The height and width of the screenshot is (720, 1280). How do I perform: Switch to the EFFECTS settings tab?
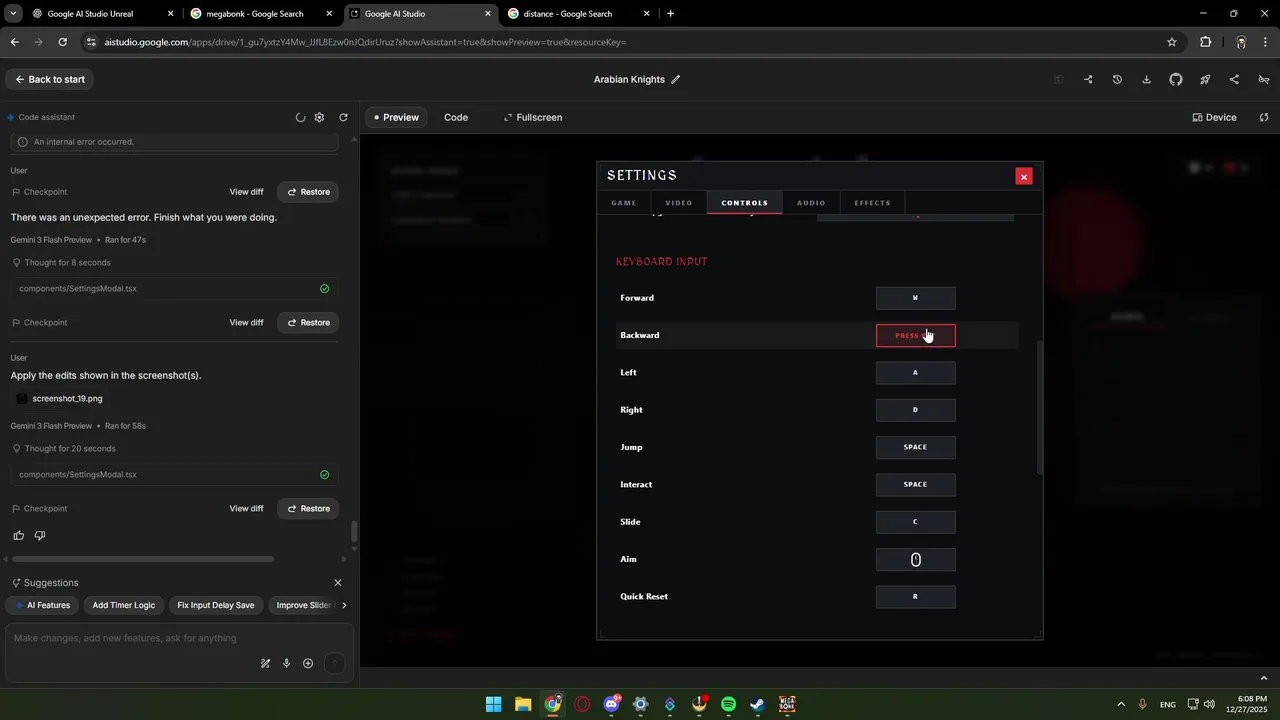pyautogui.click(x=872, y=203)
